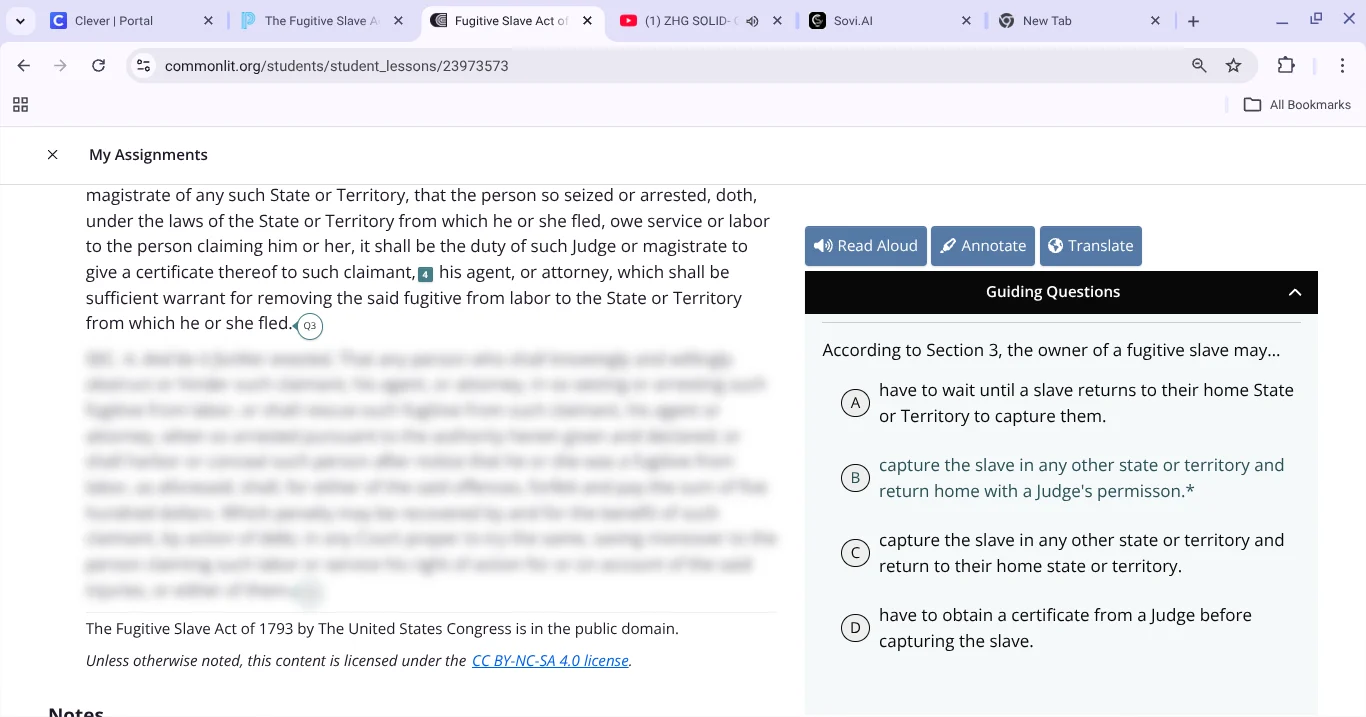The width and height of the screenshot is (1366, 717).
Task: Select answer choice D
Action: click(855, 627)
